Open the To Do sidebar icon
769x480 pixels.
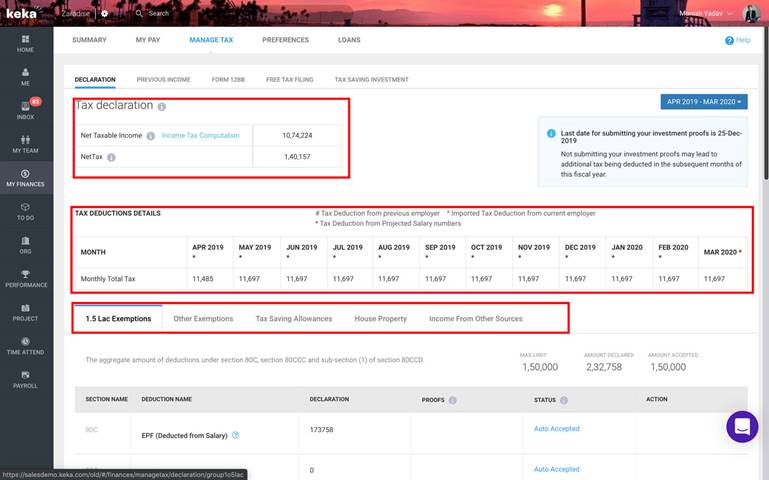click(26, 207)
